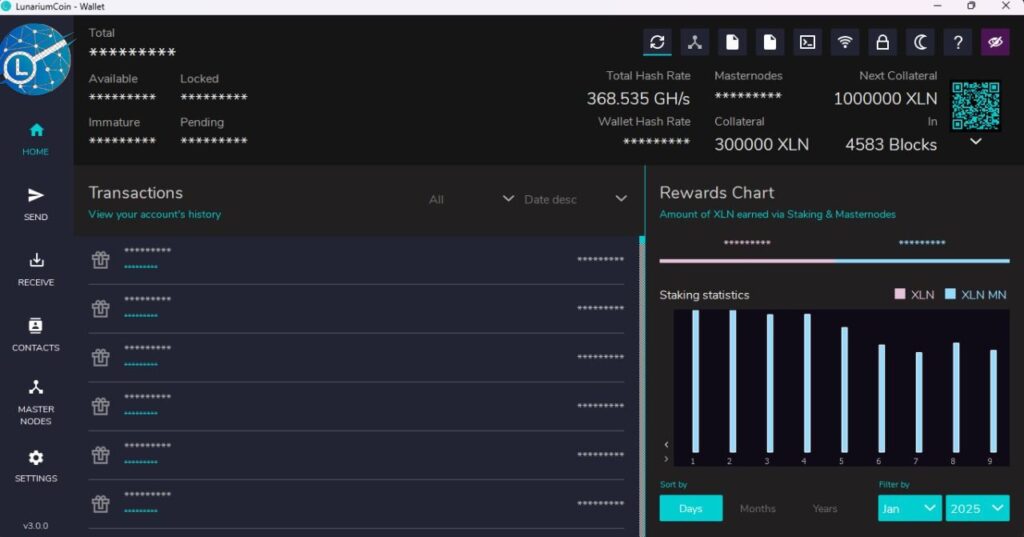
Task: Click the pink XLN staking progress bar segment
Action: click(x=746, y=261)
